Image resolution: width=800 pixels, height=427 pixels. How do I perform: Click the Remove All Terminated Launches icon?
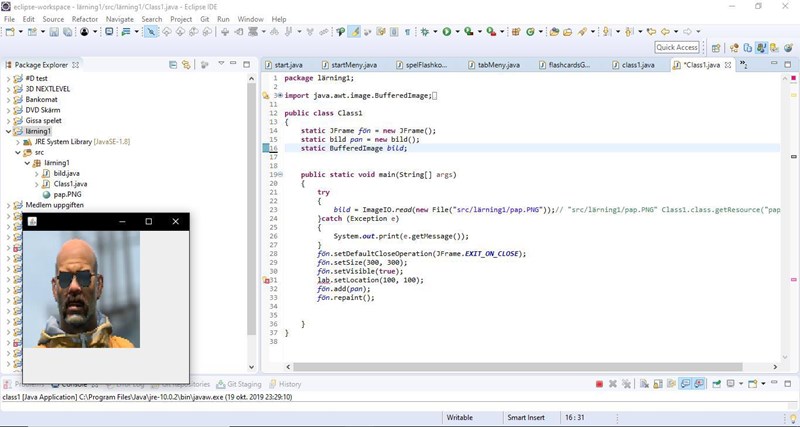[x=627, y=384]
